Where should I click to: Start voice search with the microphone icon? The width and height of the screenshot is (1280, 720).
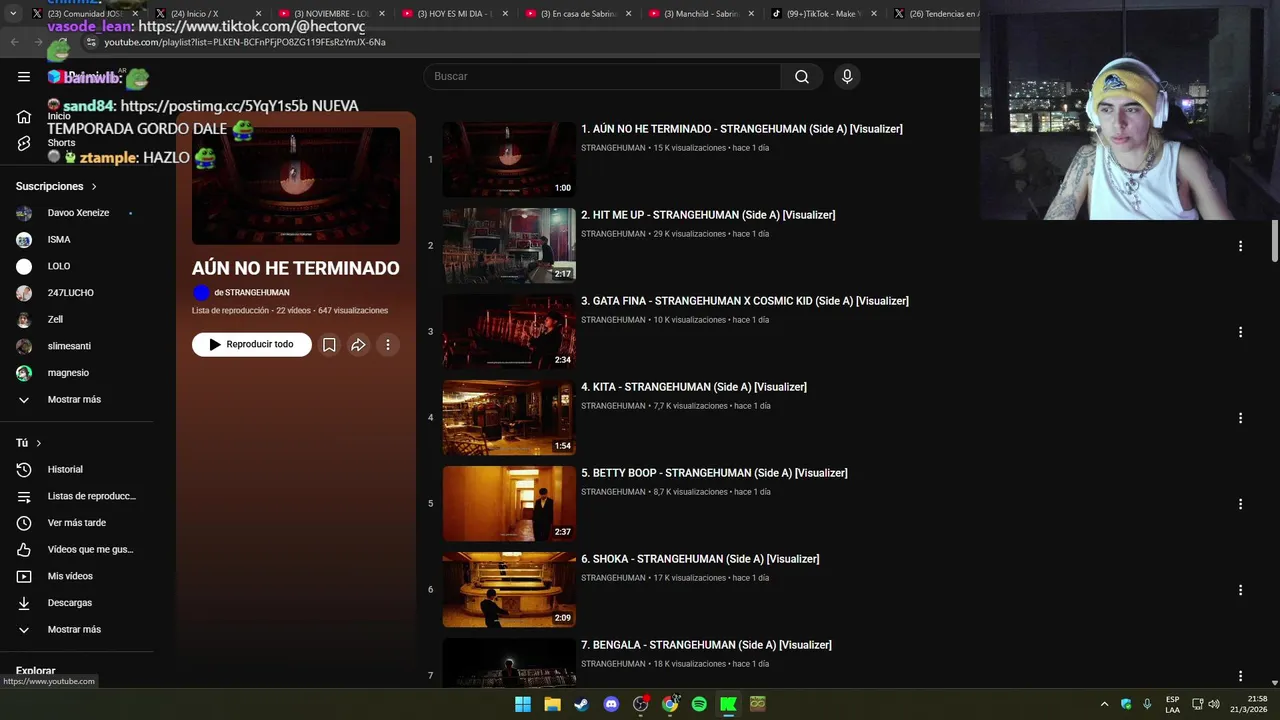(x=847, y=77)
